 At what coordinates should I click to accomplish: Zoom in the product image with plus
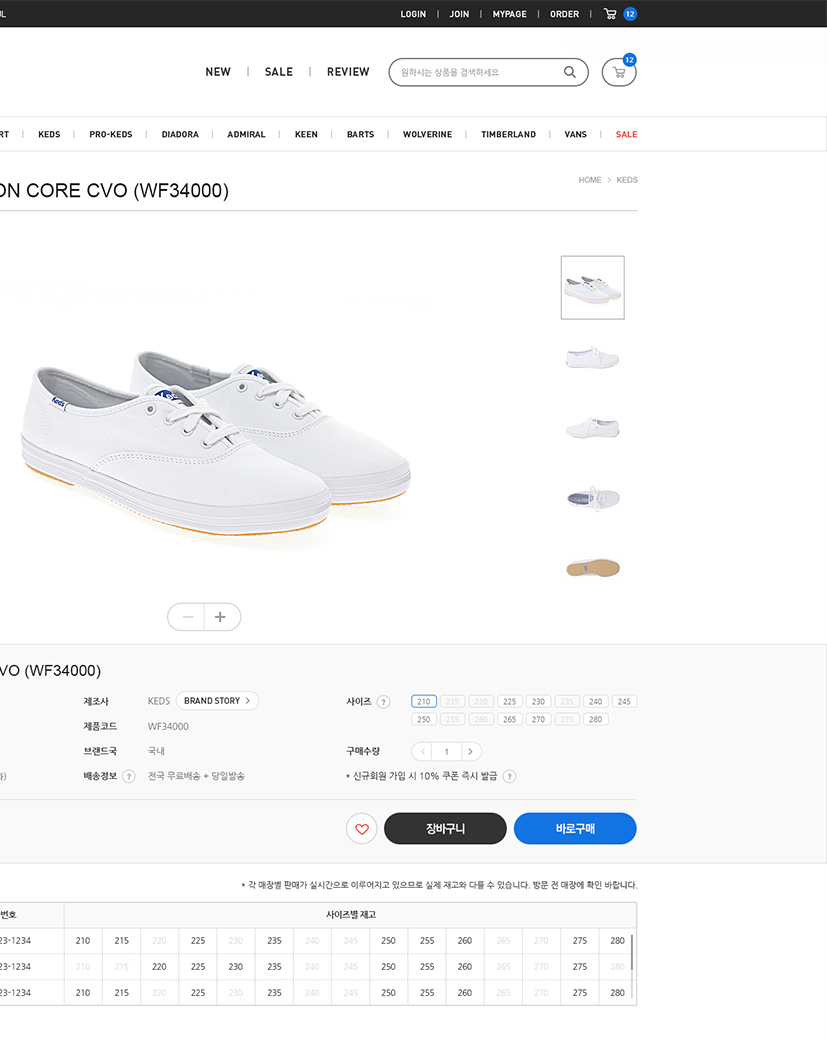coord(222,617)
